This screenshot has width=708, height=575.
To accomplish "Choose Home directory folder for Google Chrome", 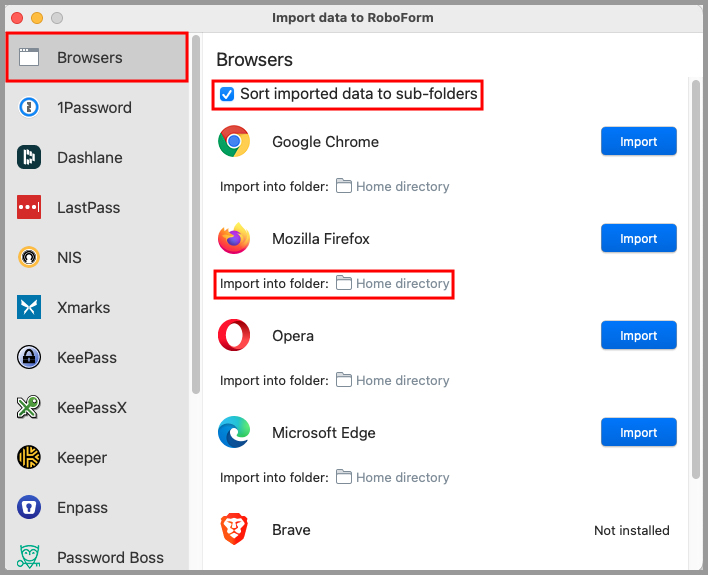I will click(x=392, y=187).
